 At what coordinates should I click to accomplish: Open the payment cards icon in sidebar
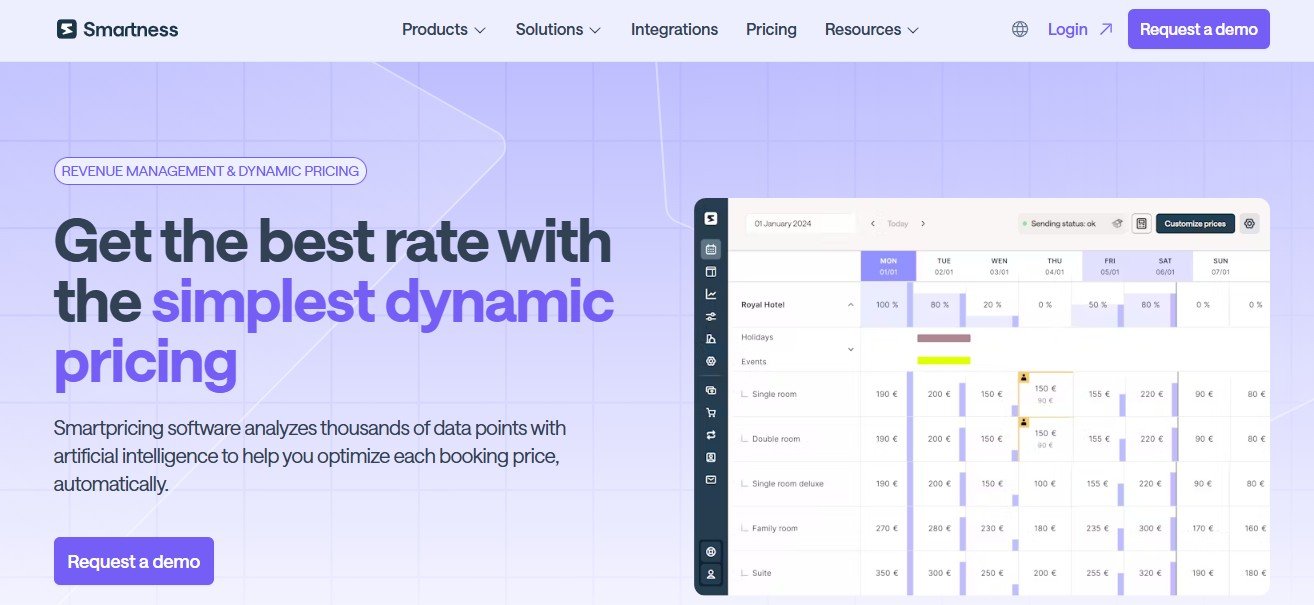click(711, 390)
